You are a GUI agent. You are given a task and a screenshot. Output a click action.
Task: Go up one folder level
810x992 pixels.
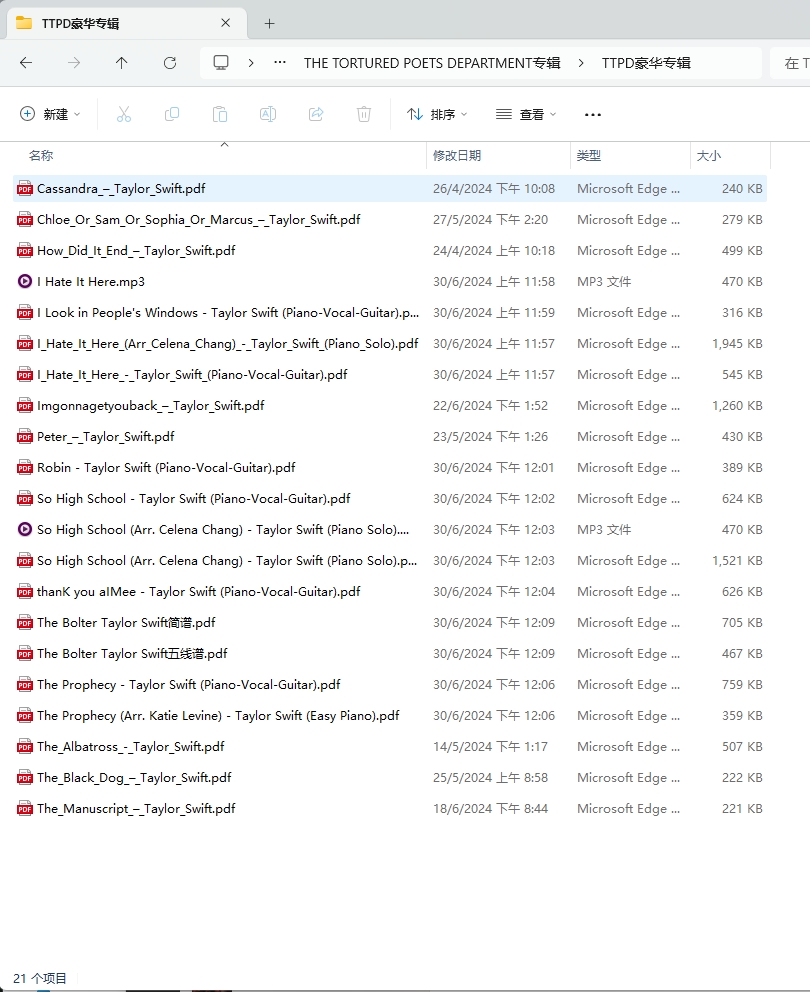122,63
